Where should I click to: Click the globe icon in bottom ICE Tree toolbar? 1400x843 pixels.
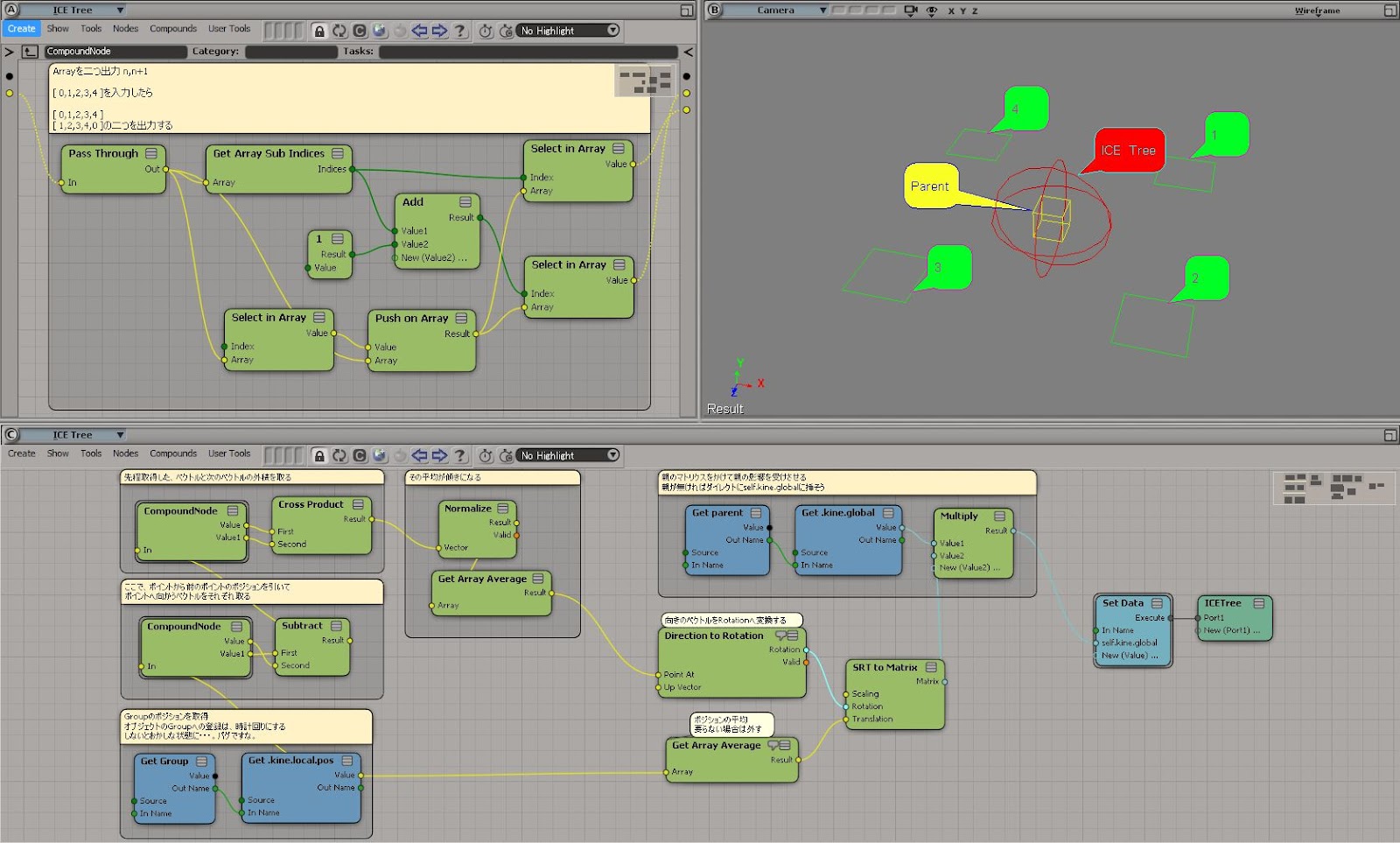(x=380, y=455)
